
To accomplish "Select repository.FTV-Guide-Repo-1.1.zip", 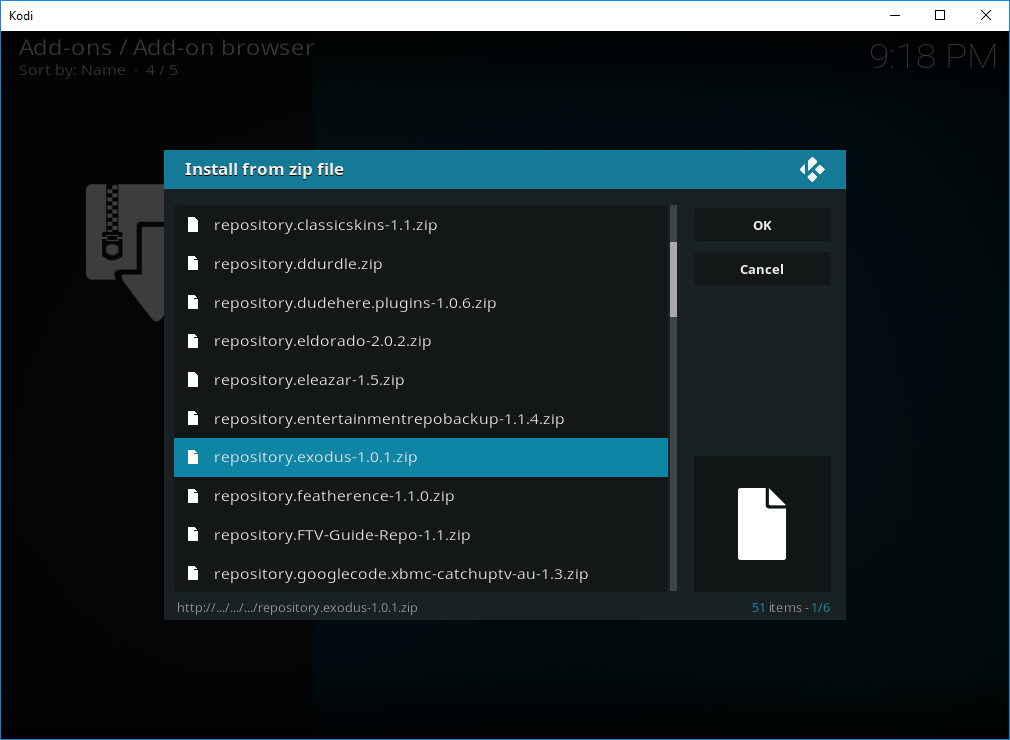I will 421,535.
